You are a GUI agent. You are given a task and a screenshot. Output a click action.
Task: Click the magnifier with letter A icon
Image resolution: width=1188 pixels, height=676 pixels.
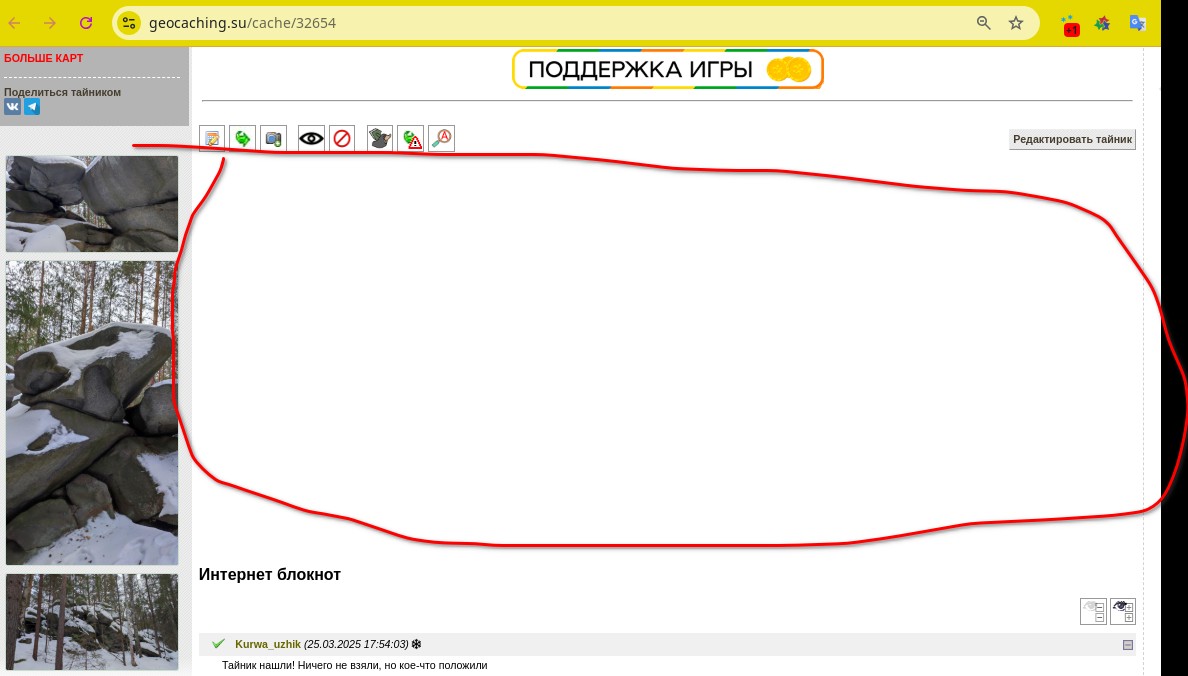441,138
